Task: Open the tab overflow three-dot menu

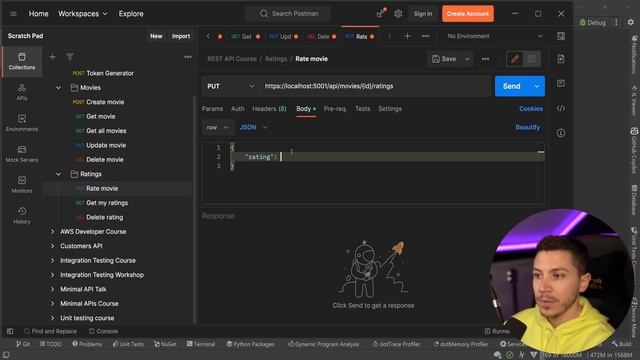Action: coord(425,36)
